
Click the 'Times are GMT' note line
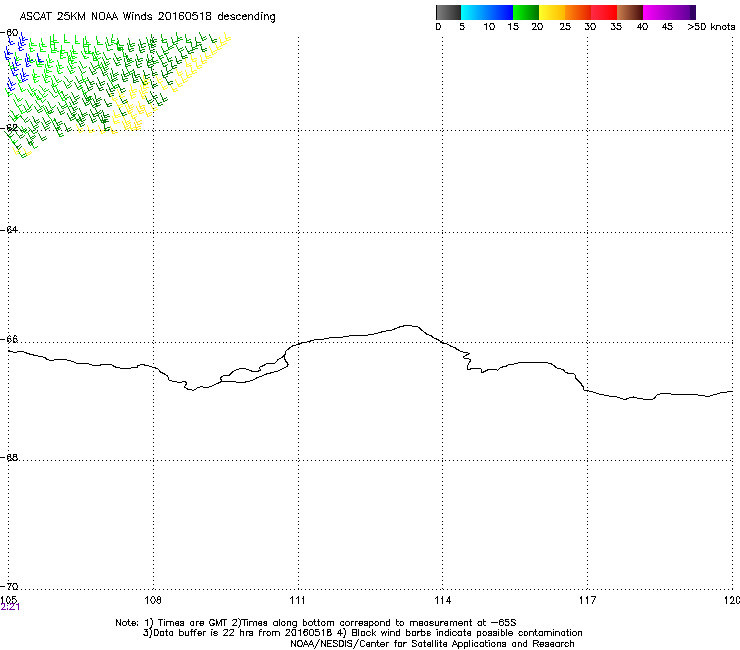(316, 623)
